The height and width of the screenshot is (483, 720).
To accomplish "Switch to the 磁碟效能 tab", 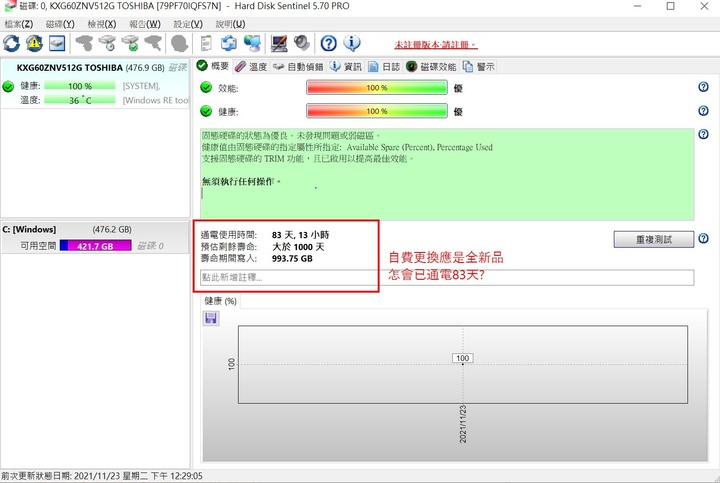I will pos(431,67).
